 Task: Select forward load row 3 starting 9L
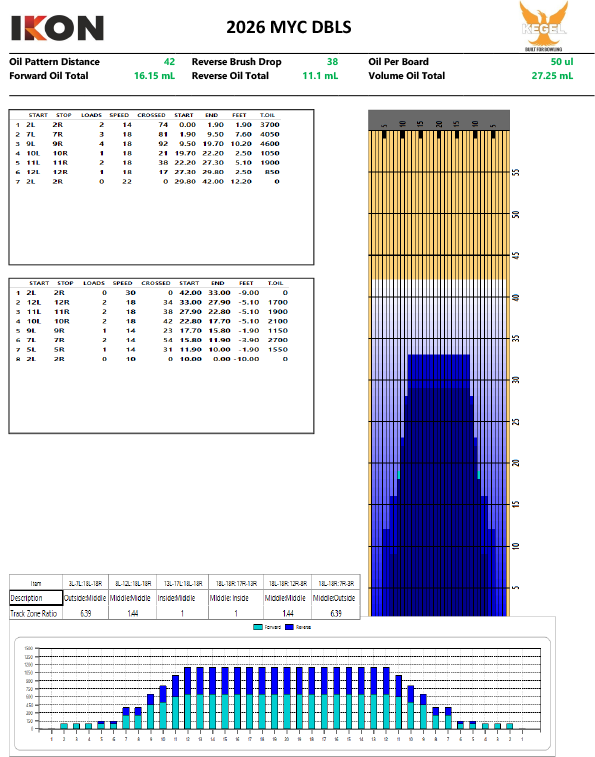click(147, 143)
